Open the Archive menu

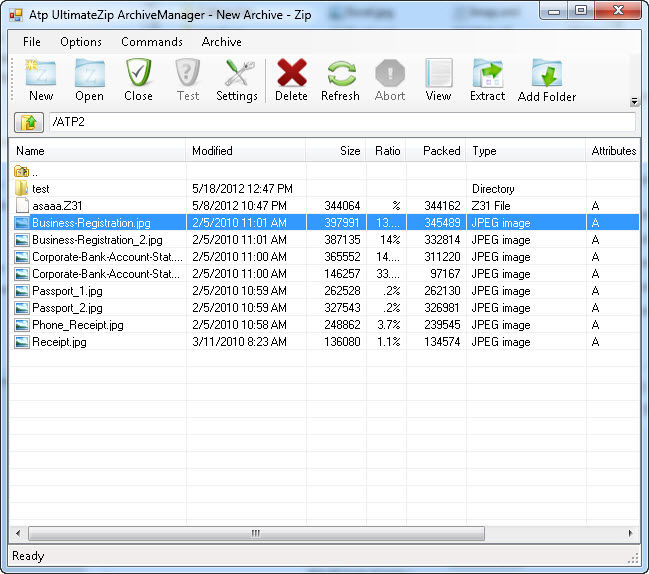[x=221, y=42]
